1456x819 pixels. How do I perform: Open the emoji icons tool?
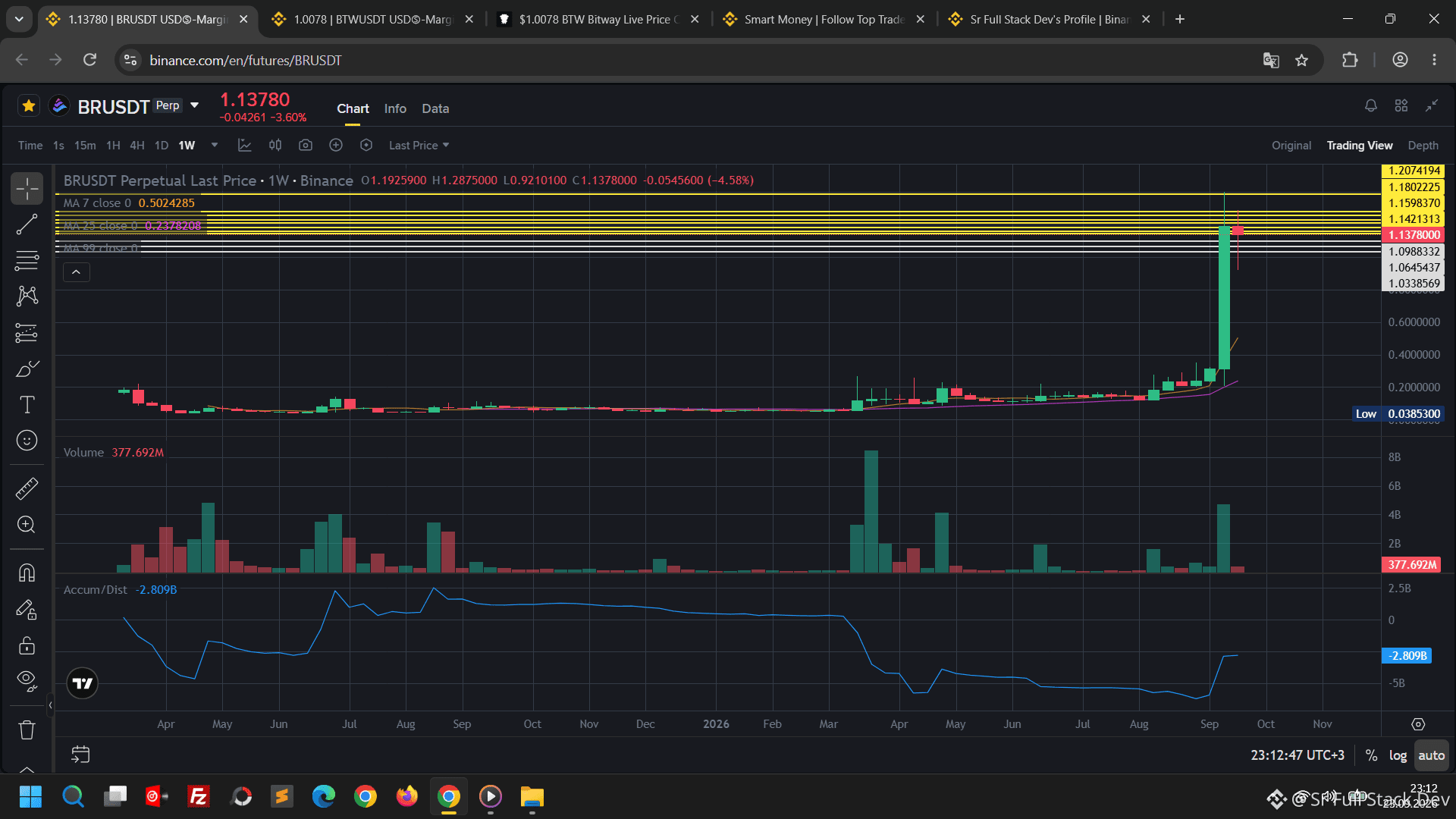(x=27, y=441)
